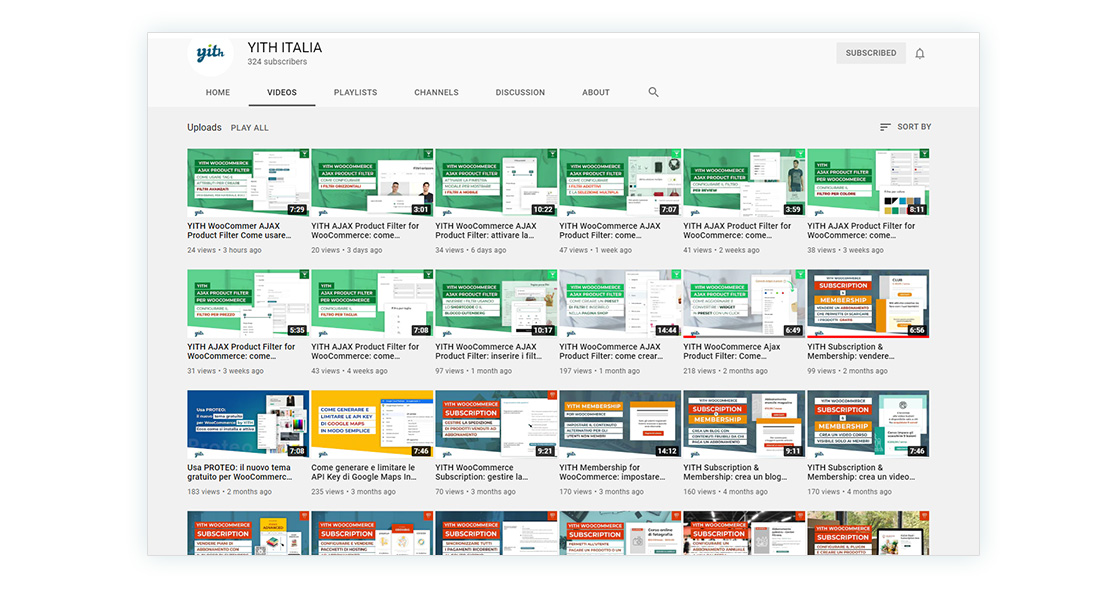View the About tab
Viewport: 1106px width, 598px height.
596,92
